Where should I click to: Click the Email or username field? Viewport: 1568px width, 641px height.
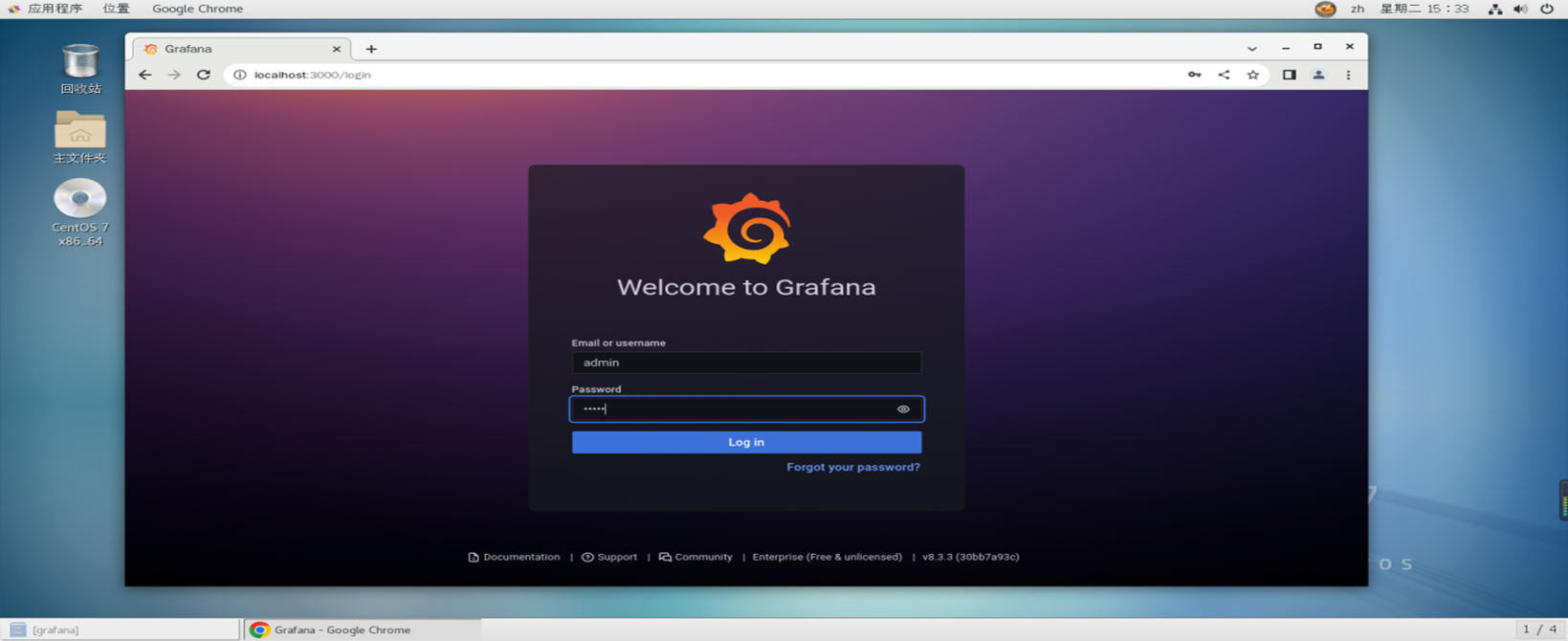coord(746,363)
